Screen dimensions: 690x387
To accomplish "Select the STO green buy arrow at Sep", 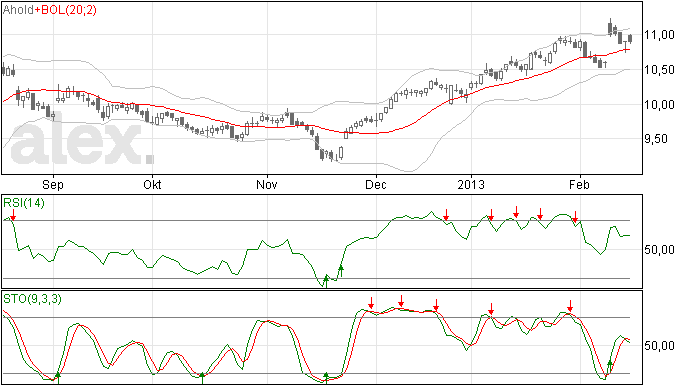I will [x=57, y=377].
